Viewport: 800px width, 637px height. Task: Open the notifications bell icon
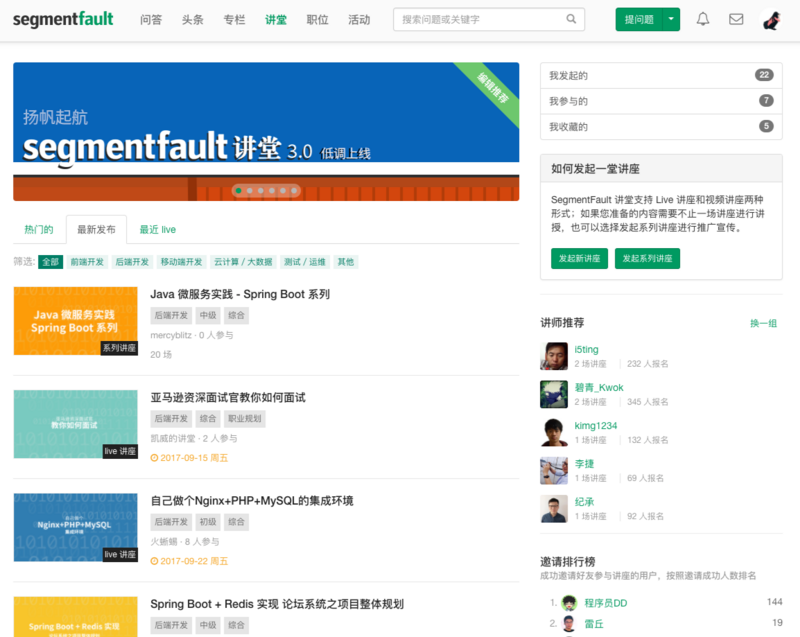703,19
